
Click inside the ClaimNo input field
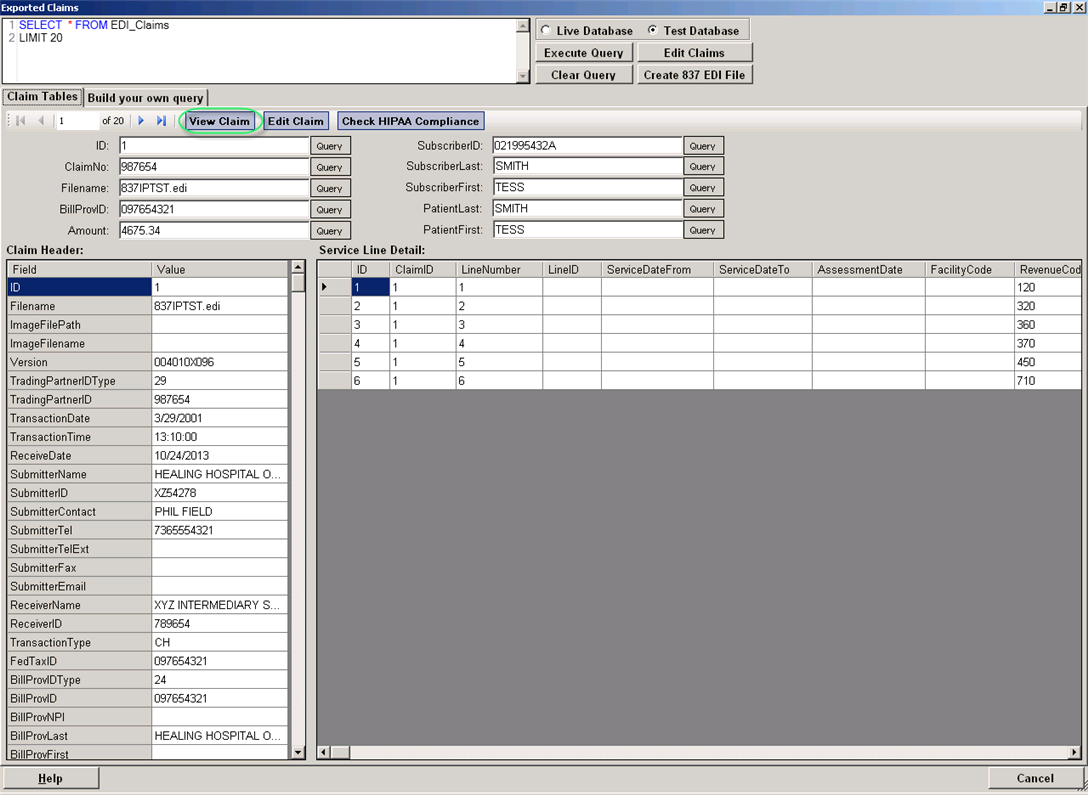pos(213,167)
